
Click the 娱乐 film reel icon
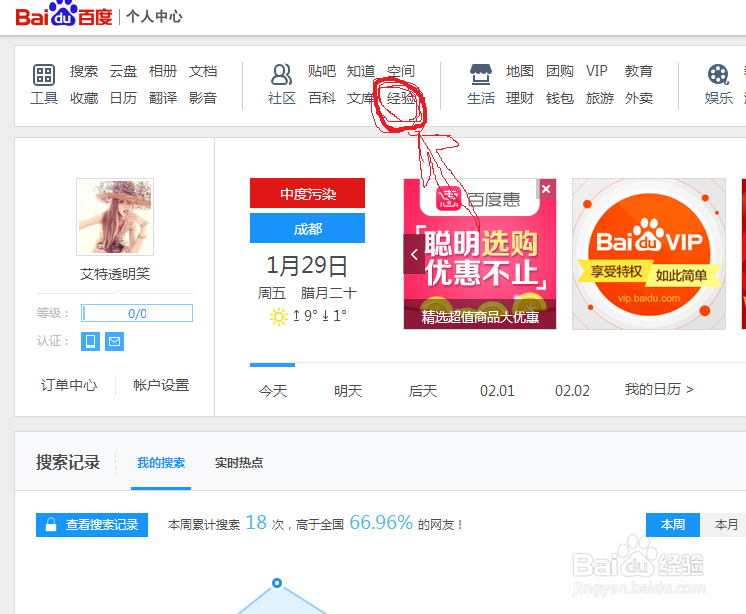click(x=718, y=75)
